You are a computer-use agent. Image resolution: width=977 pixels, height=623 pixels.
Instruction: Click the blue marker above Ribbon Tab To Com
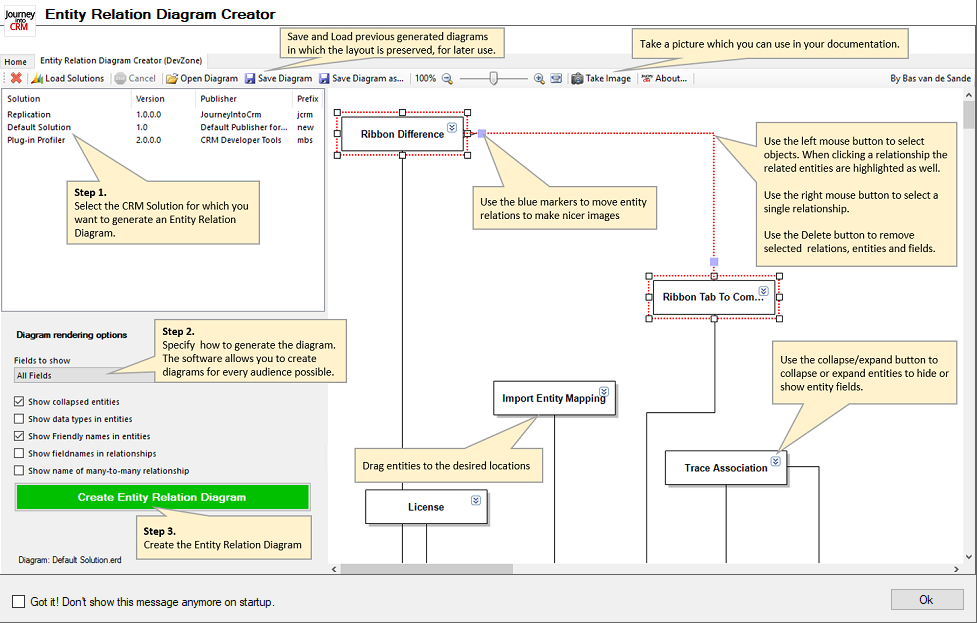pos(714,262)
